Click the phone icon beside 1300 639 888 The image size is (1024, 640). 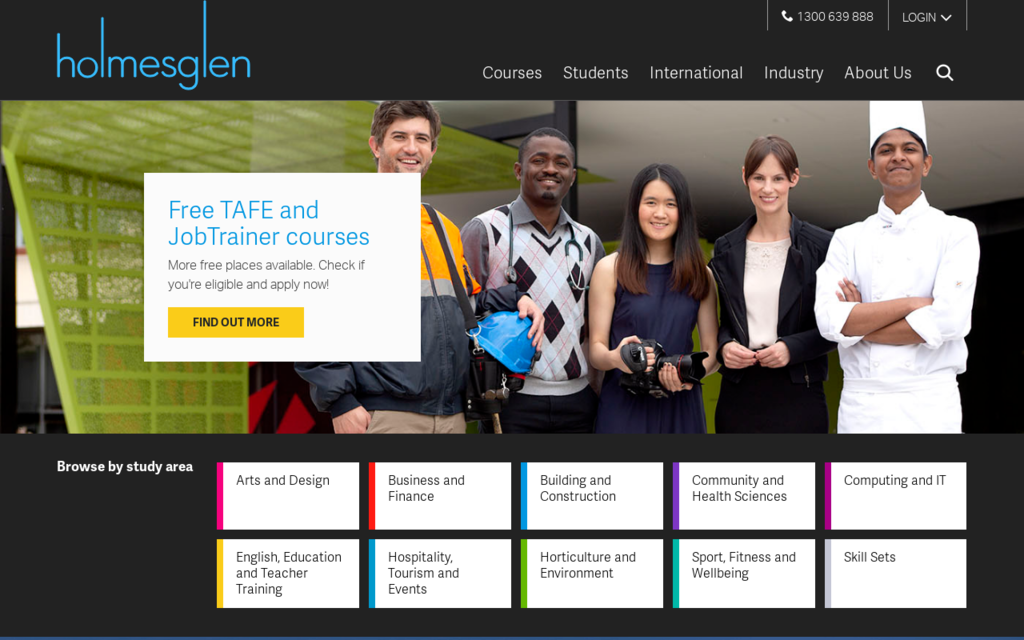coord(787,17)
